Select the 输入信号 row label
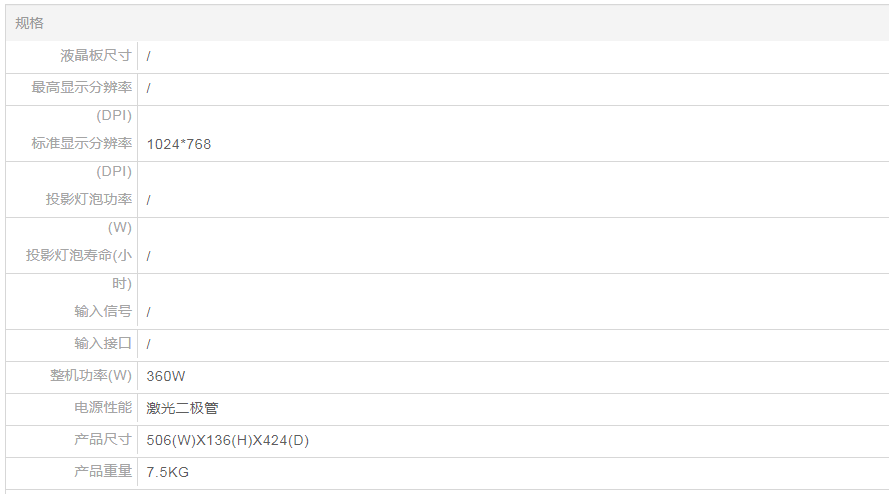This screenshot has height=494, width=892. coord(103,312)
